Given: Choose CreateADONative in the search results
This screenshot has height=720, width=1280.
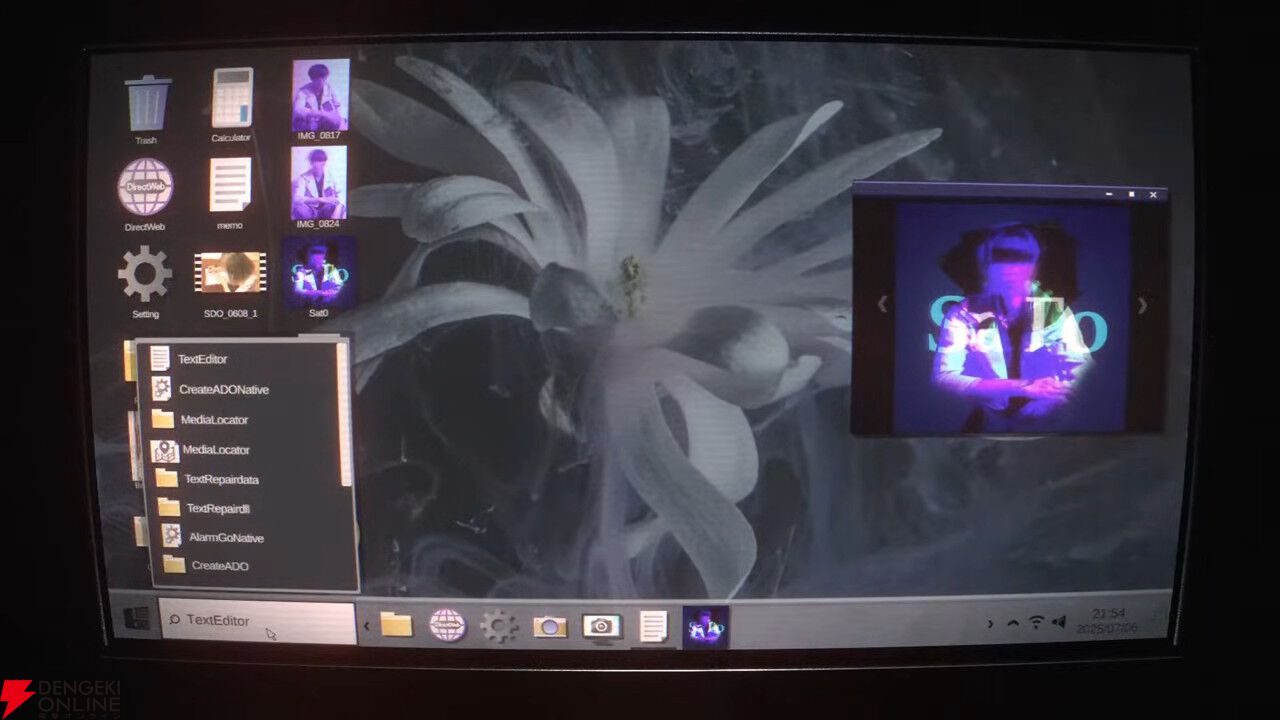Looking at the screenshot, I should pos(223,389).
